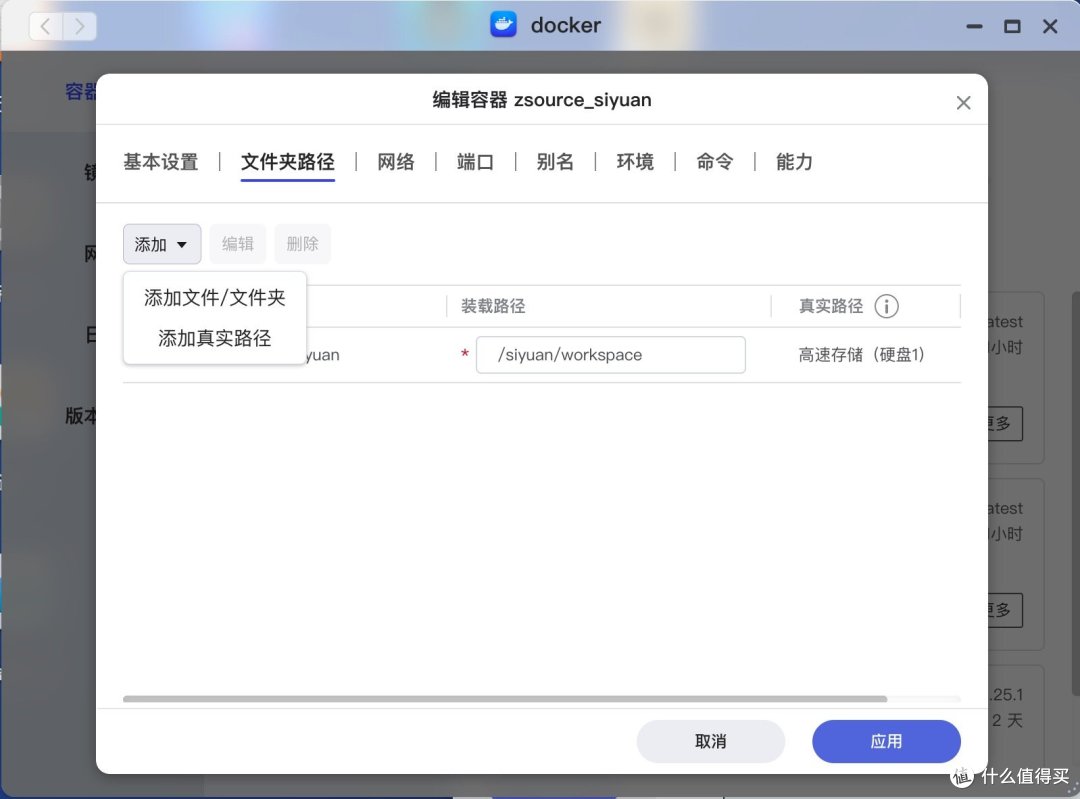Click the 真实路径 column header
The image size is (1080, 799).
831,306
